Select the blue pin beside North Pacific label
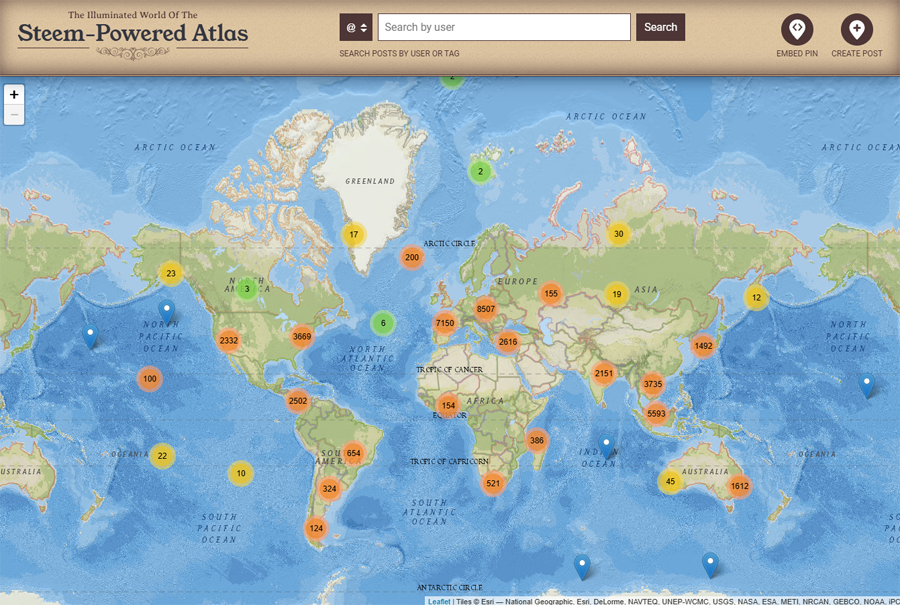The image size is (900, 605). (x=166, y=311)
